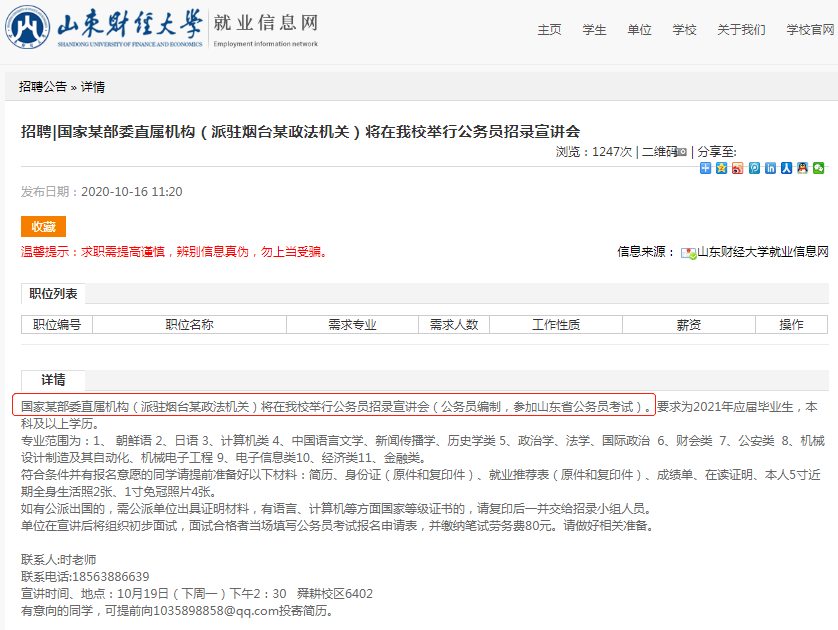
Task: Click the 详情 breadcrumb text
Action: click(92, 87)
